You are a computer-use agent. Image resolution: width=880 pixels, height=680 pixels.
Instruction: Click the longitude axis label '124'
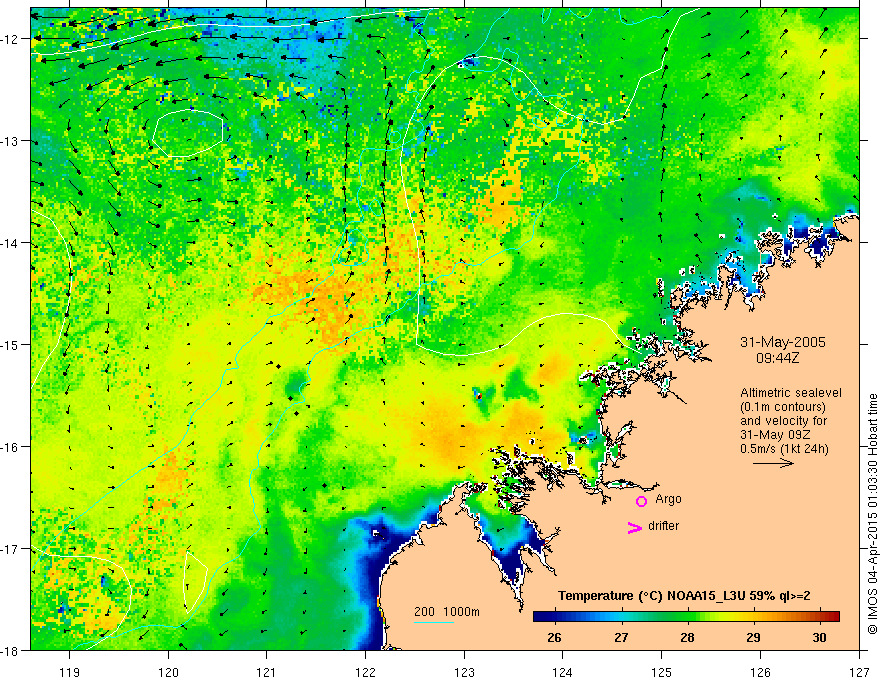(563, 672)
